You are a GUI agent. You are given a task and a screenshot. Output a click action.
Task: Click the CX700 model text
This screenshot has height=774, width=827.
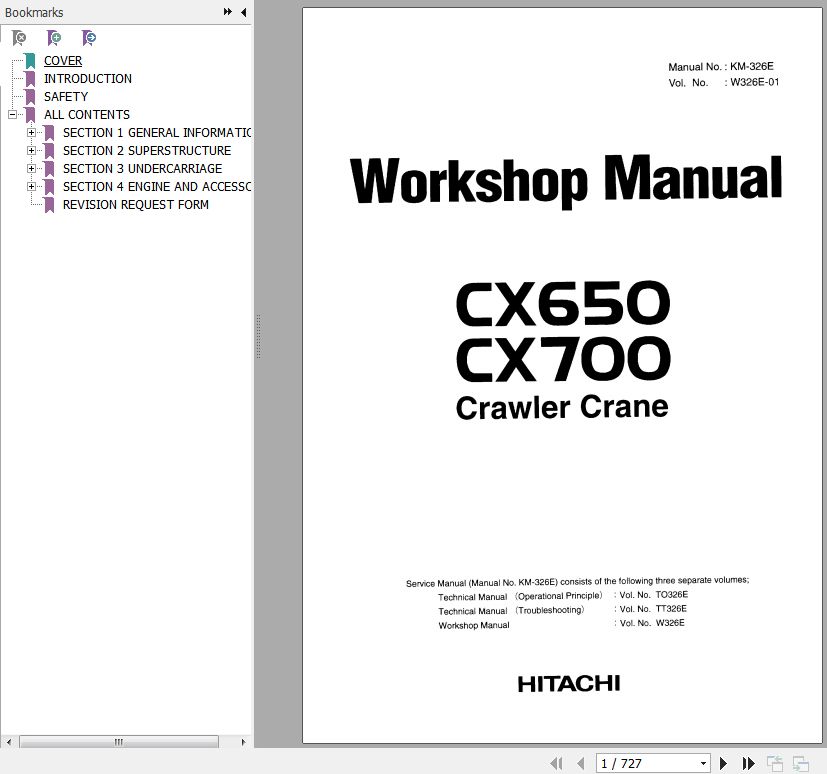tap(563, 359)
